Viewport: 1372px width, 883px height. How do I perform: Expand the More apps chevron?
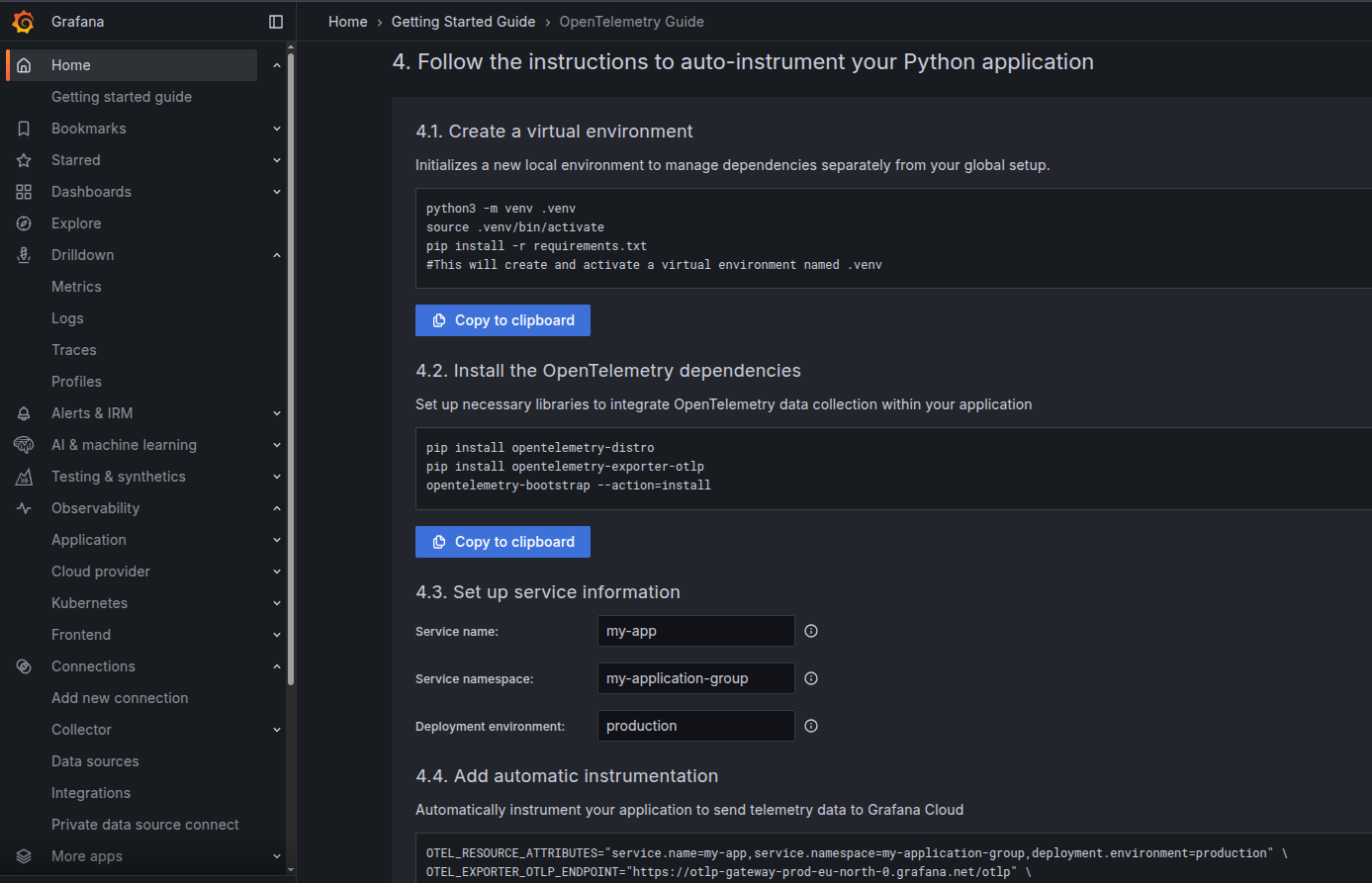[x=277, y=856]
